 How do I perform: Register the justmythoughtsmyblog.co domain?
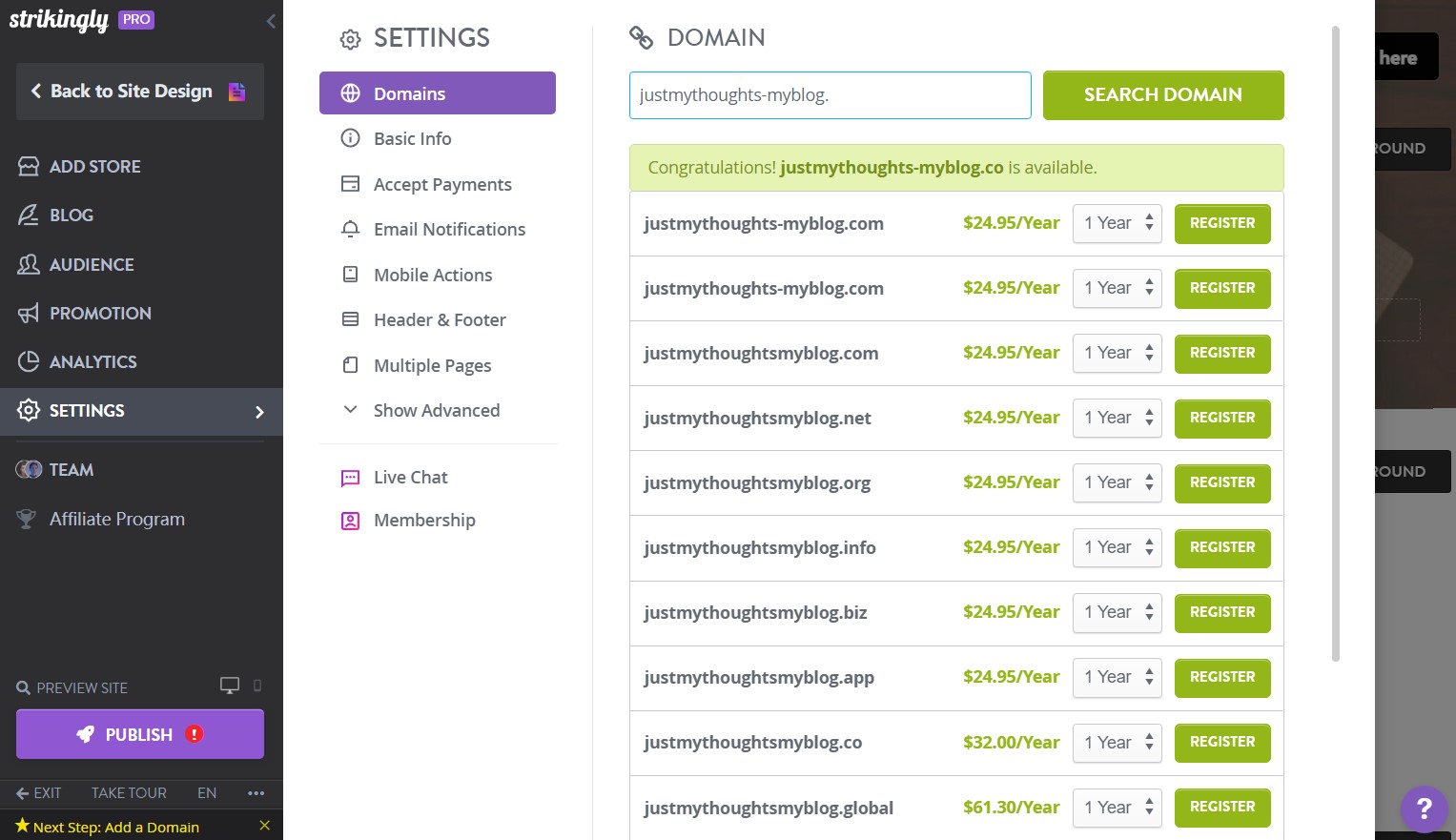(x=1221, y=742)
